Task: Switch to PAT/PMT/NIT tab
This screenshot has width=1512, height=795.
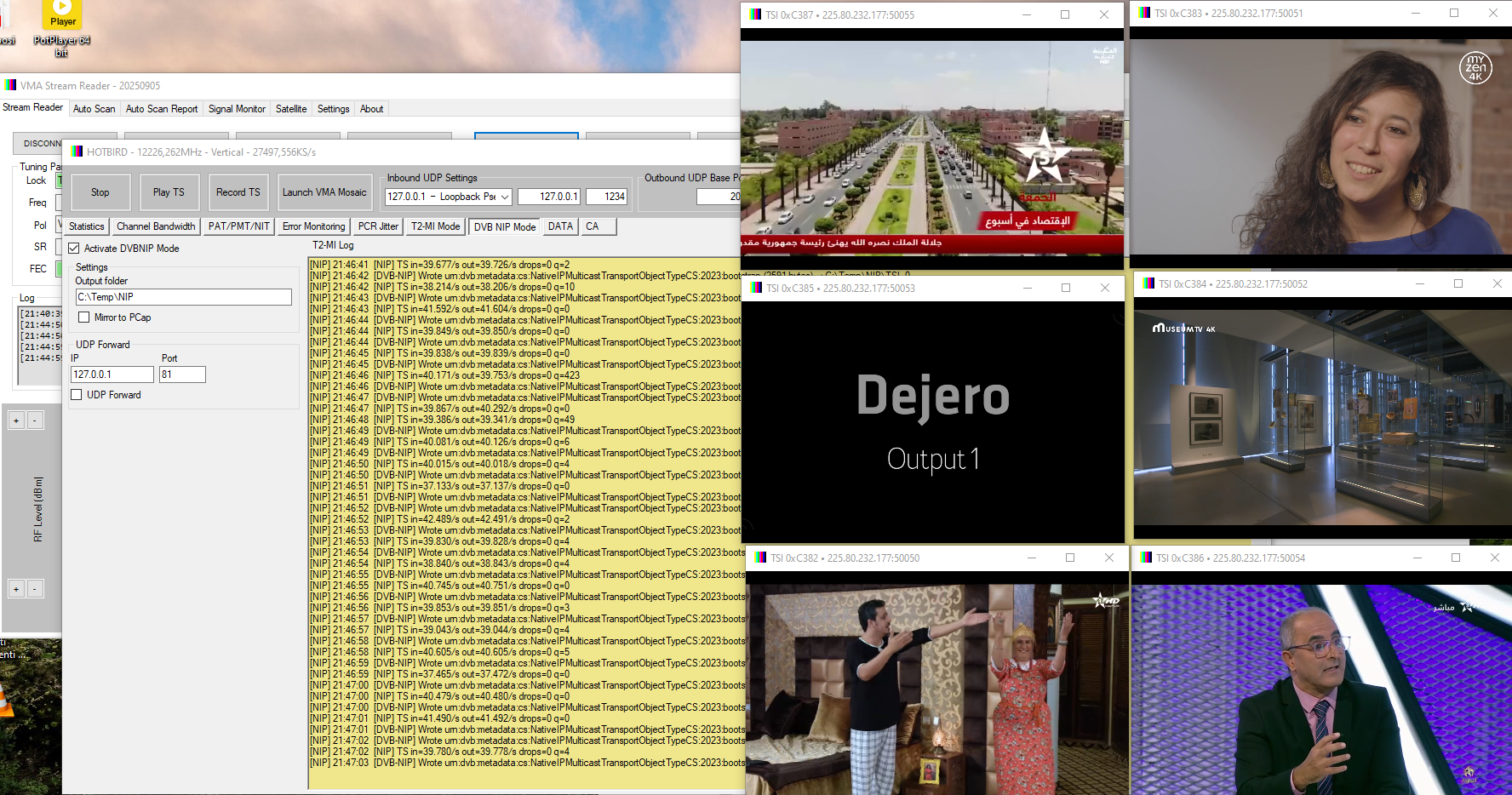Action: pyautogui.click(x=239, y=226)
